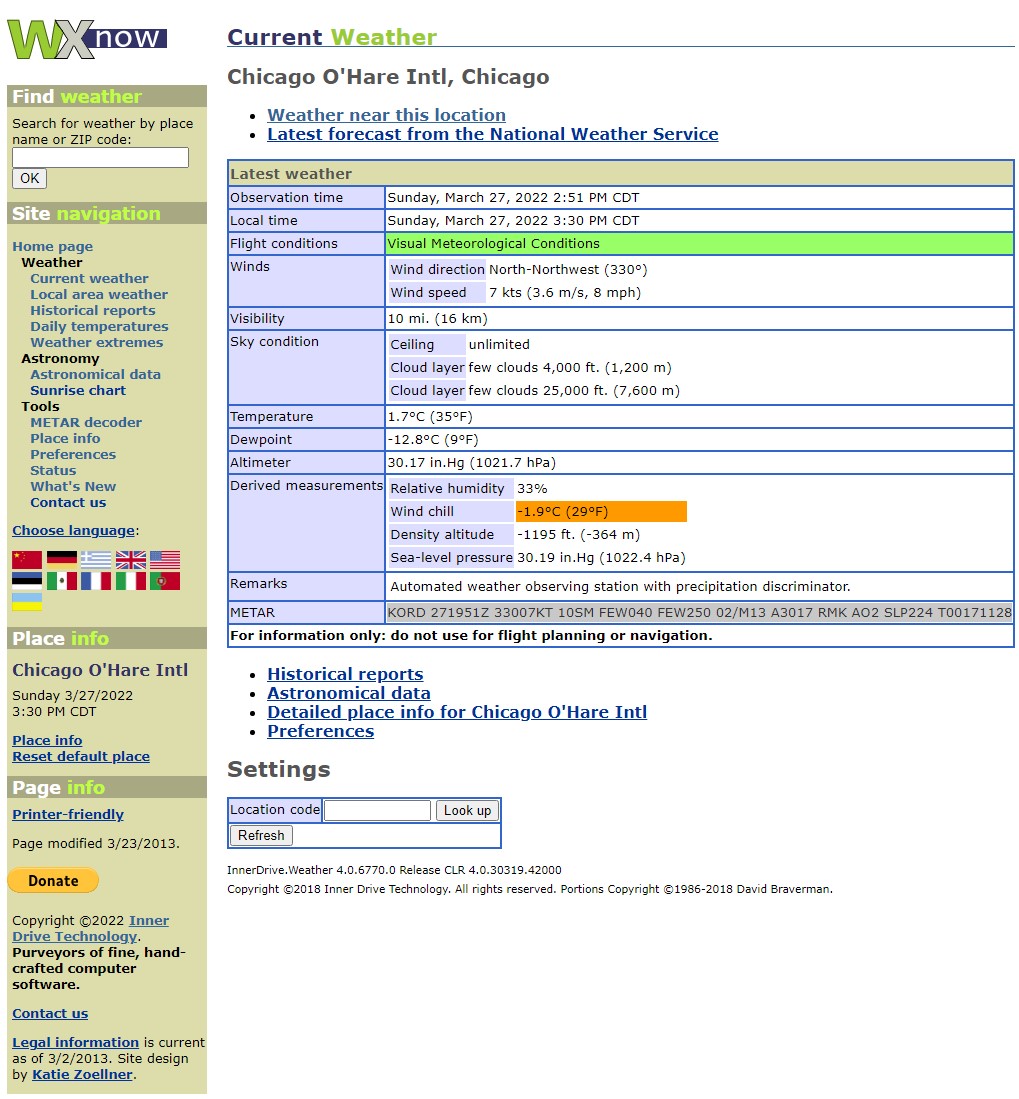Click Reset default place link
The width and height of the screenshot is (1019, 1099).
click(81, 758)
